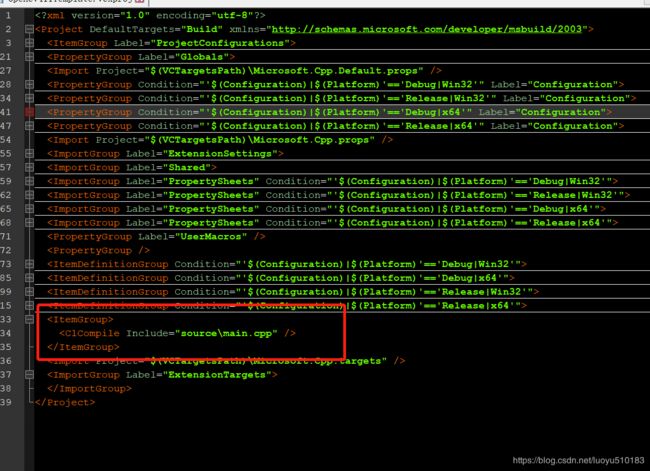The width and height of the screenshot is (650, 471).
Task: Select line number 27 in margin
Action: 6,70
